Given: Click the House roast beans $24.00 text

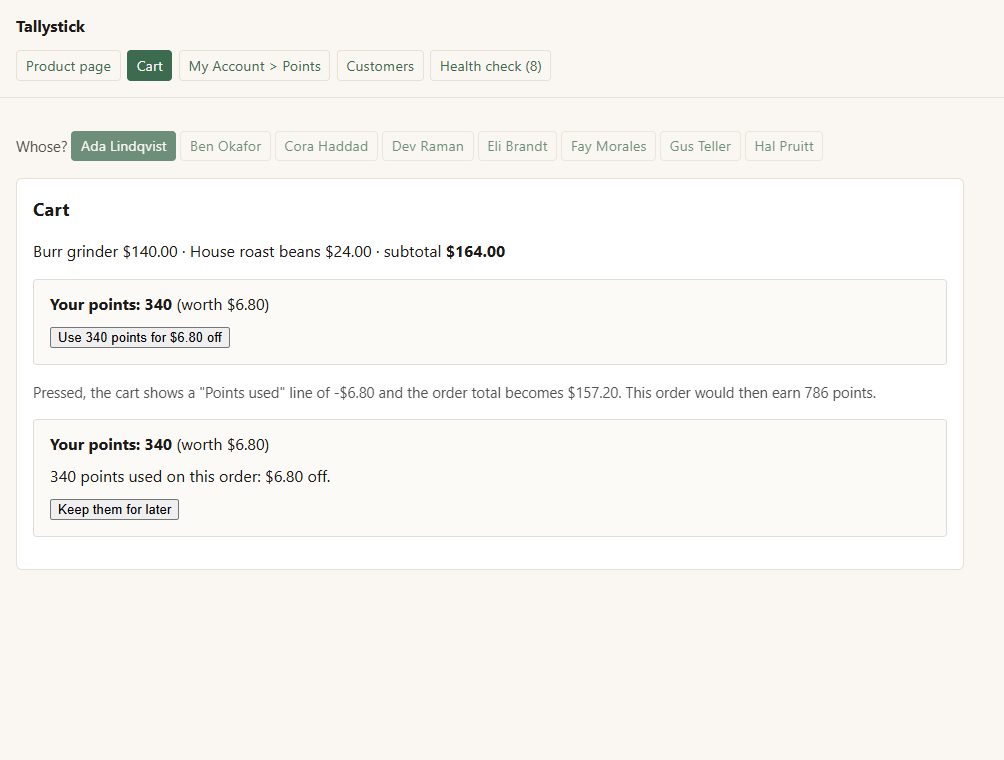Looking at the screenshot, I should (x=280, y=252).
